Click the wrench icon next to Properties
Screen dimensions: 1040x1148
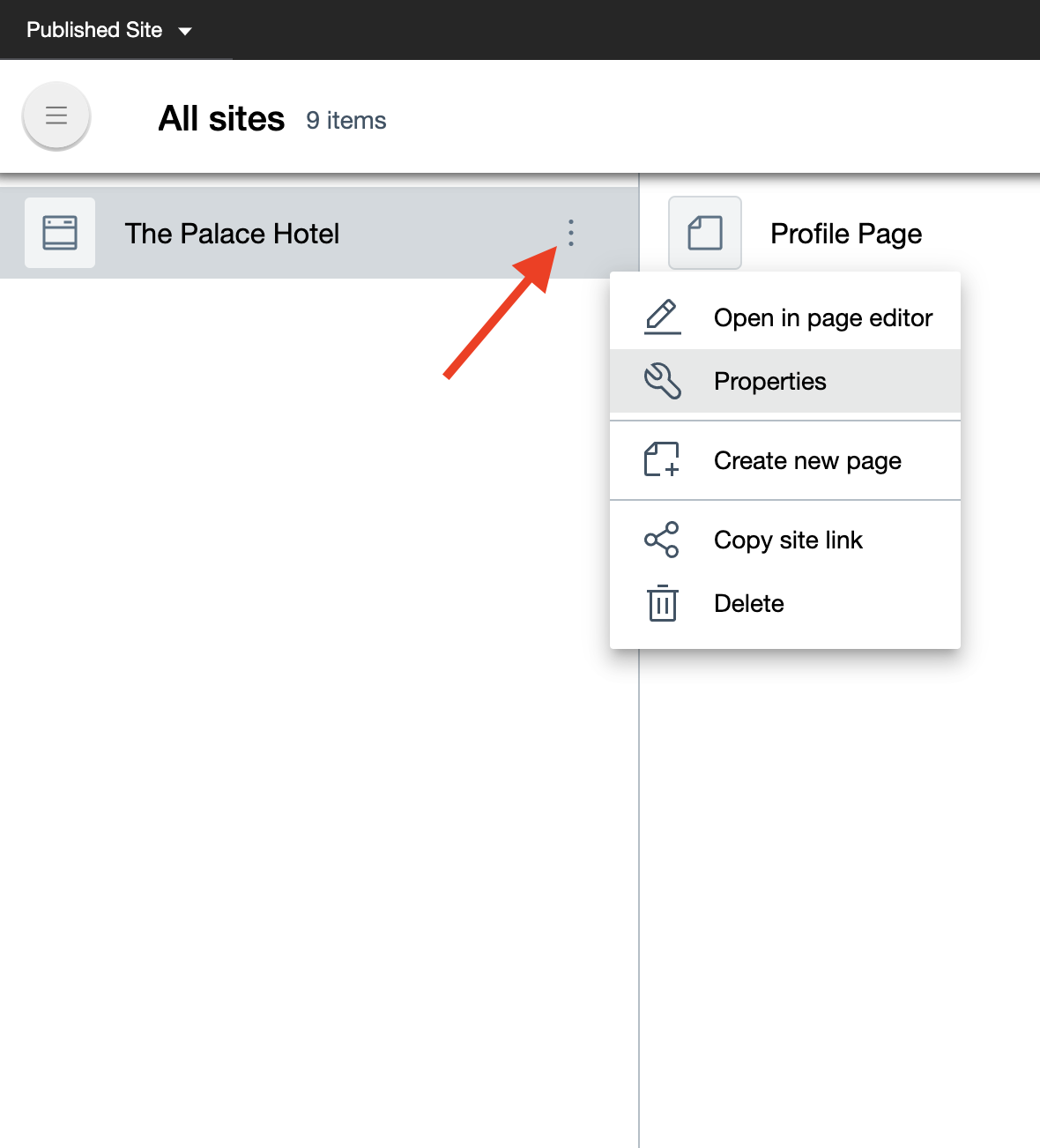[x=662, y=380]
